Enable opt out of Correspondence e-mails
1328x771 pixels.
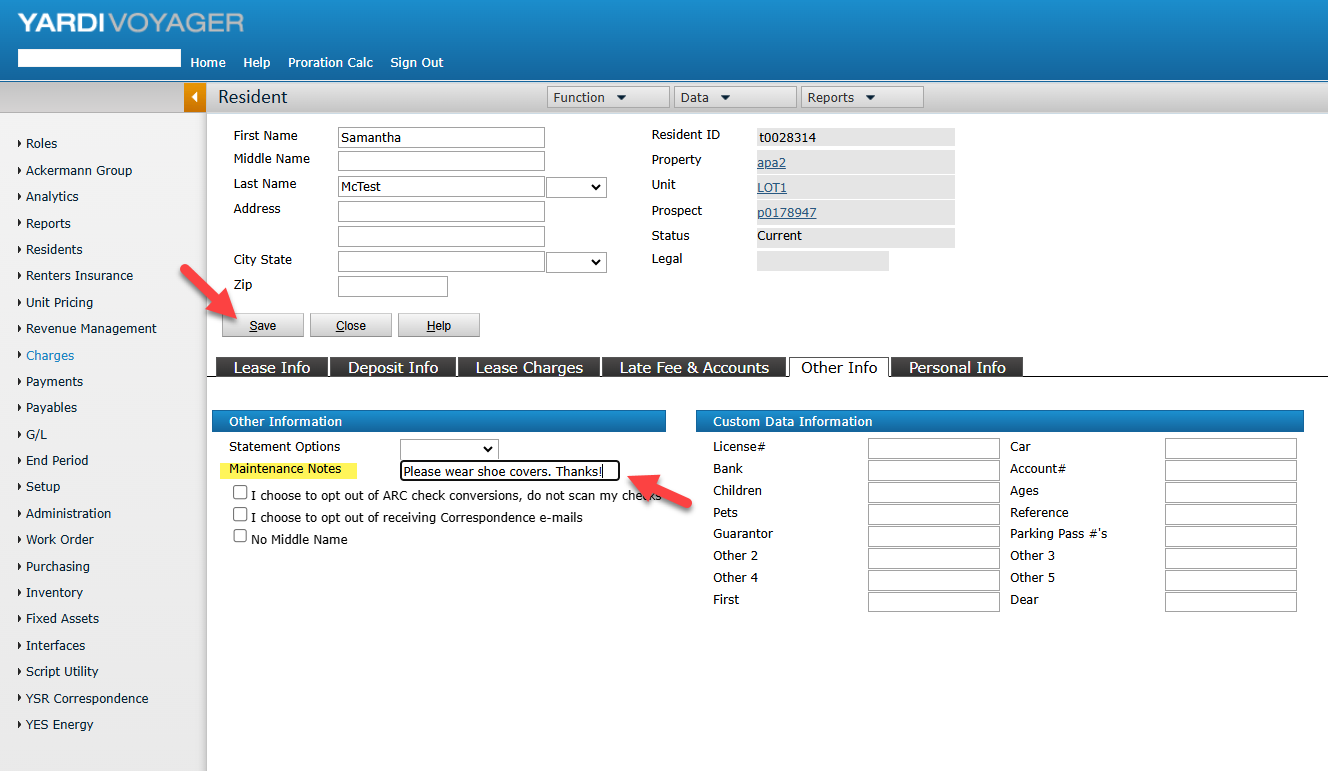pyautogui.click(x=240, y=515)
